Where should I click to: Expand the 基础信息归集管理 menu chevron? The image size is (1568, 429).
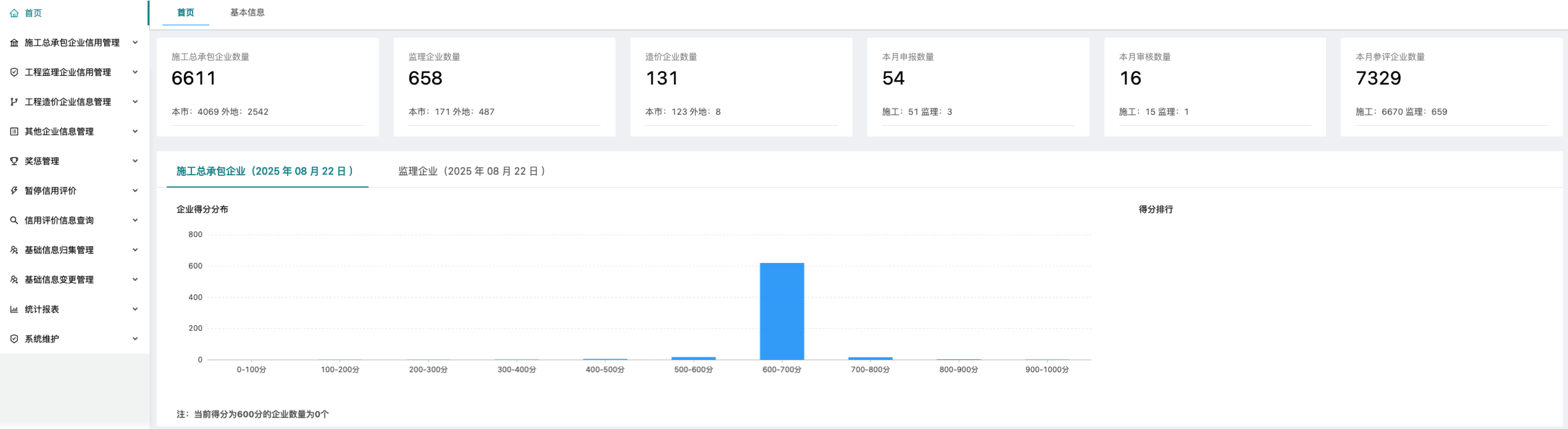click(135, 250)
